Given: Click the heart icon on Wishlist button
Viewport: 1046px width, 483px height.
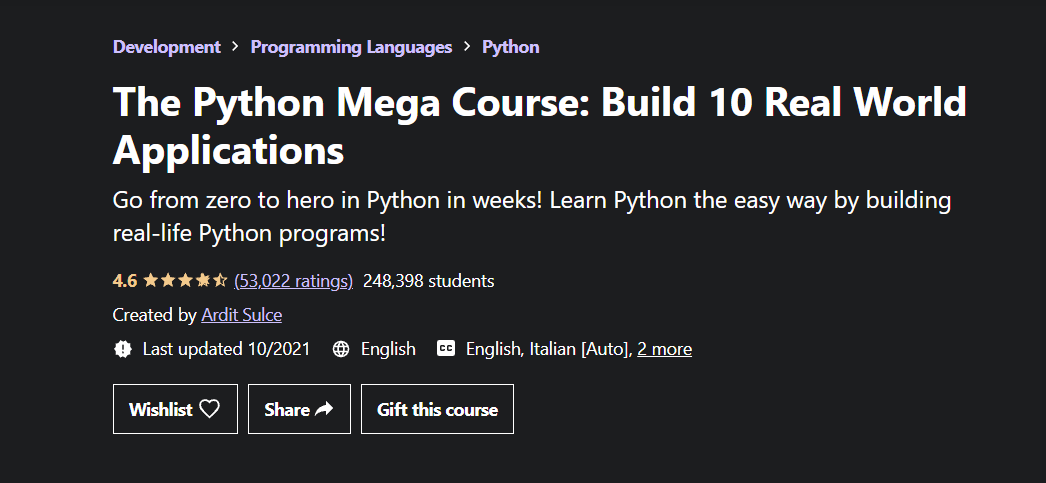Looking at the screenshot, I should click(x=209, y=409).
